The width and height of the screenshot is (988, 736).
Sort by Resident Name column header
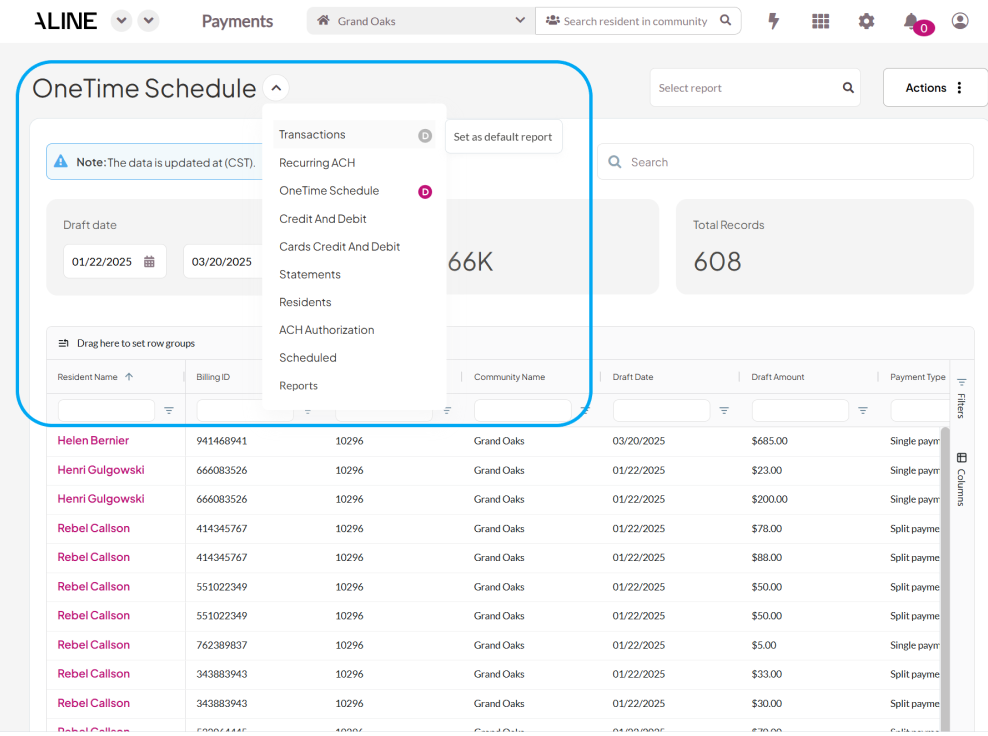(87, 377)
